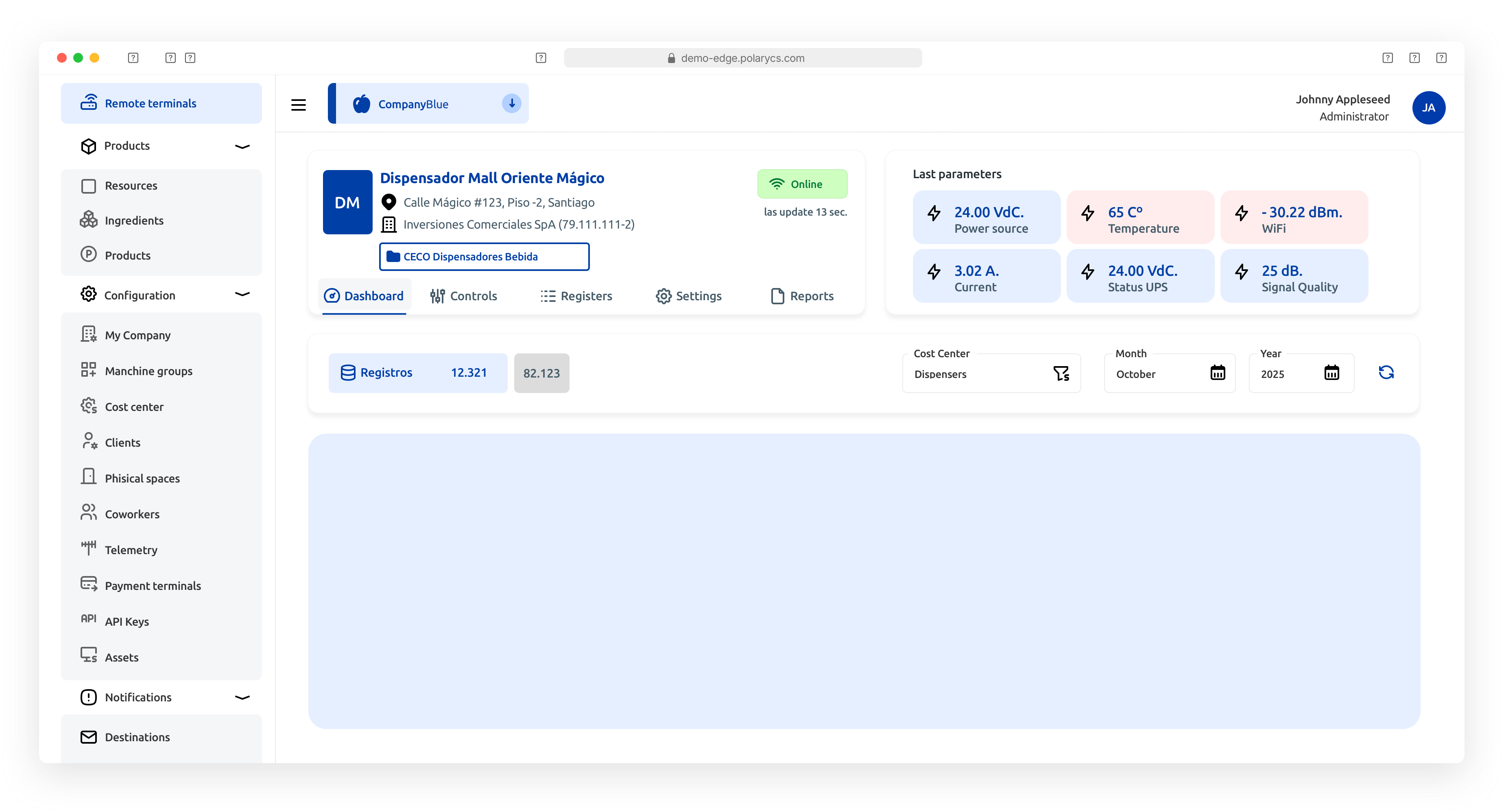
Task: Collapse the Notifications section chevron
Action: (x=242, y=697)
